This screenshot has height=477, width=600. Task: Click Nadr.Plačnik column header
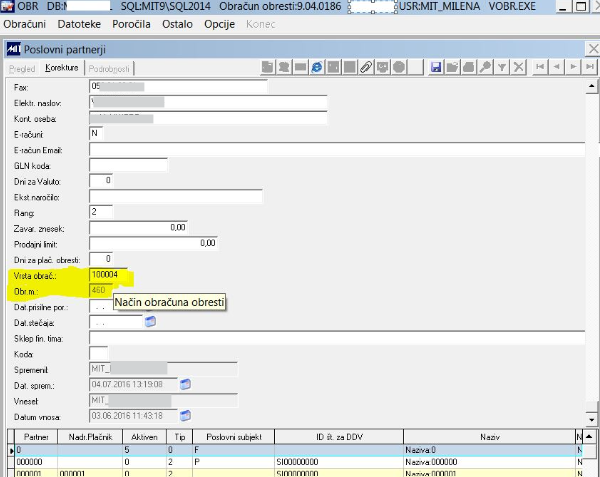90,437
